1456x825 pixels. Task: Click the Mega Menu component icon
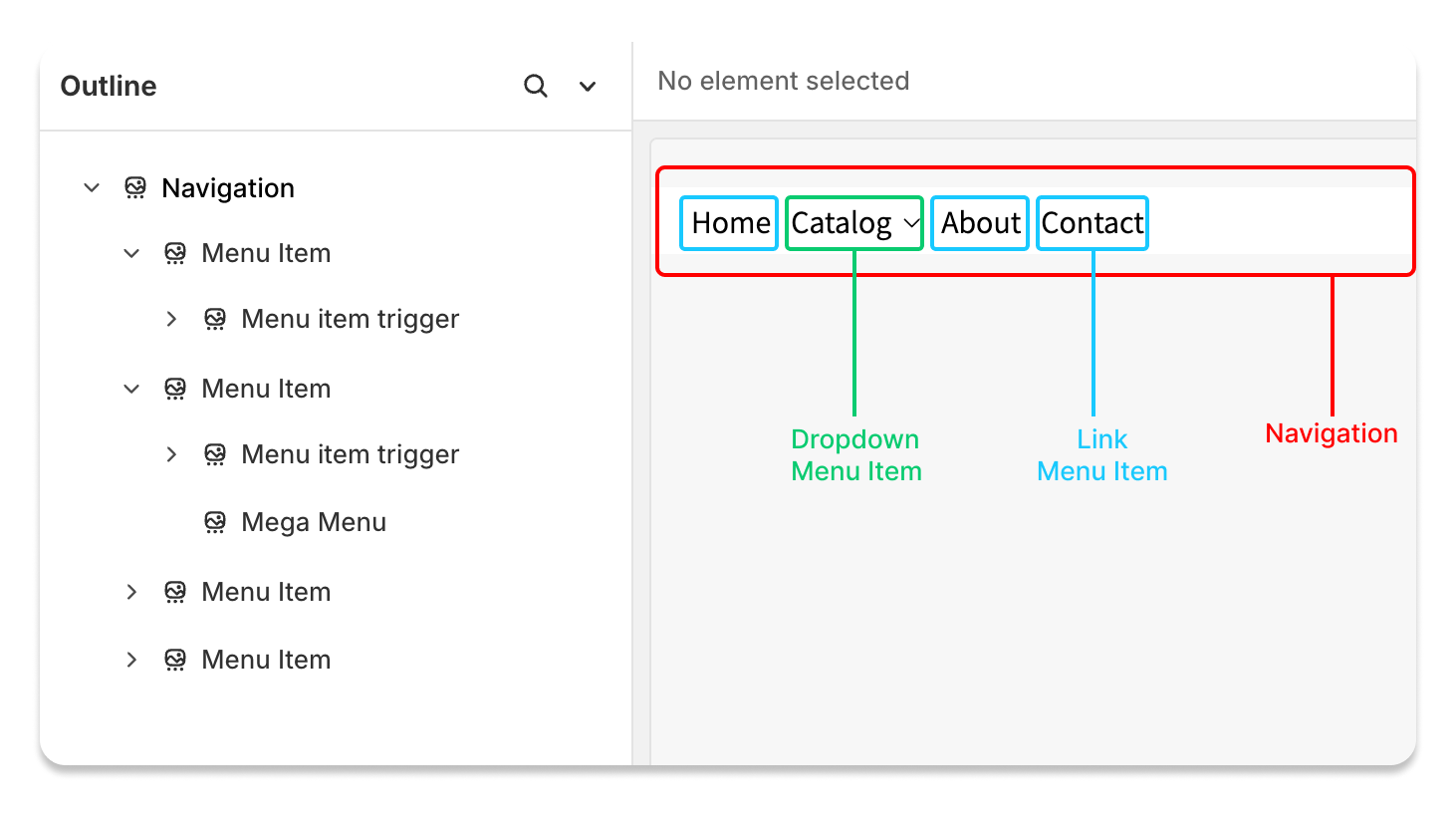point(215,522)
